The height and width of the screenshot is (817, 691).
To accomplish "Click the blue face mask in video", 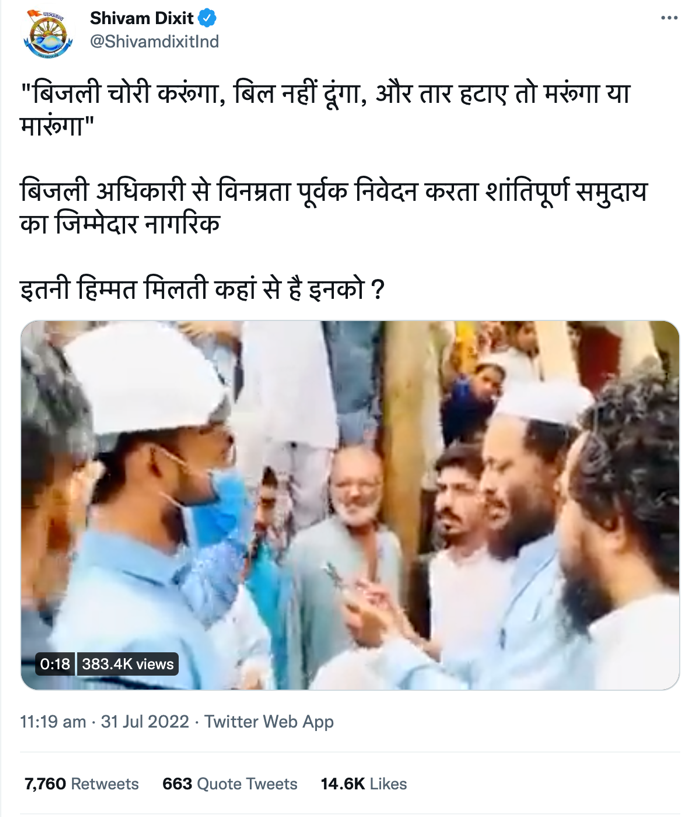I will coord(221,508).
